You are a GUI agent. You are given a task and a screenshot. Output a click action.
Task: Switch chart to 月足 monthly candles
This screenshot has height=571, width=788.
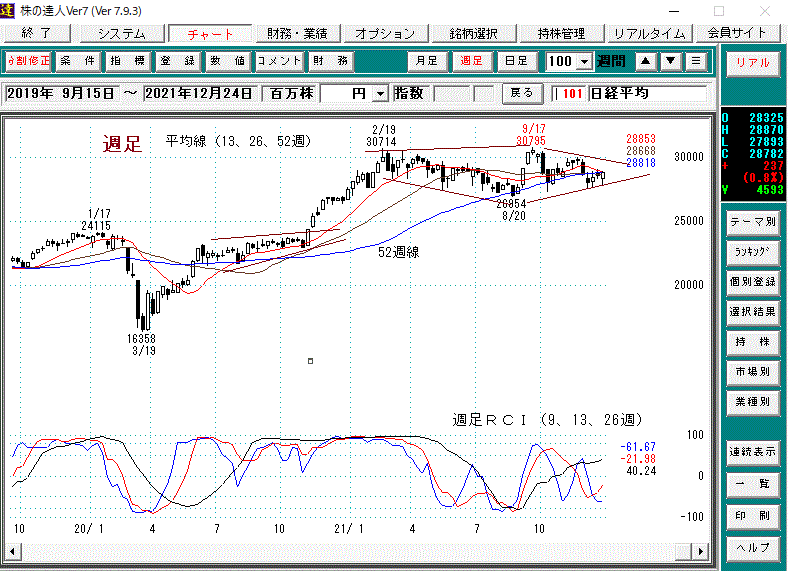(x=427, y=61)
